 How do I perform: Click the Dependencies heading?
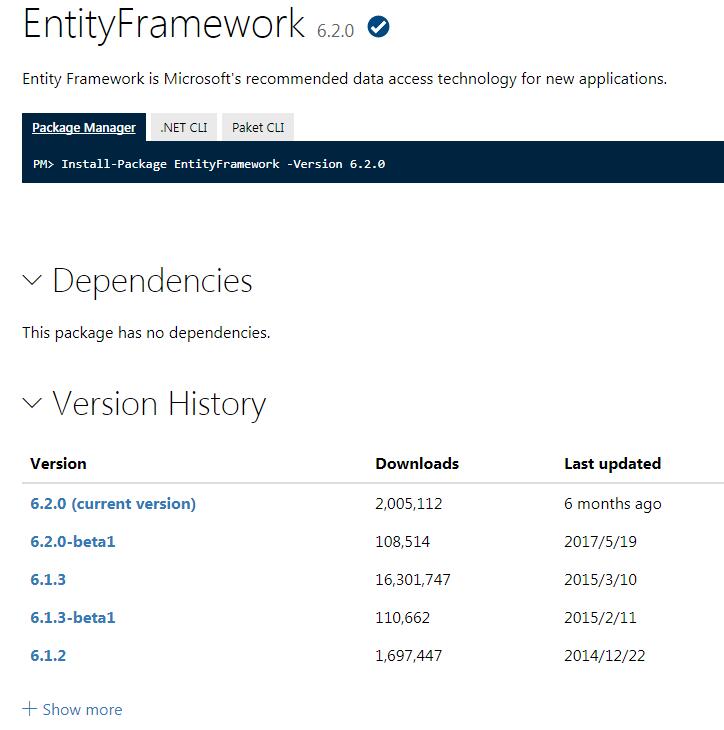[152, 281]
